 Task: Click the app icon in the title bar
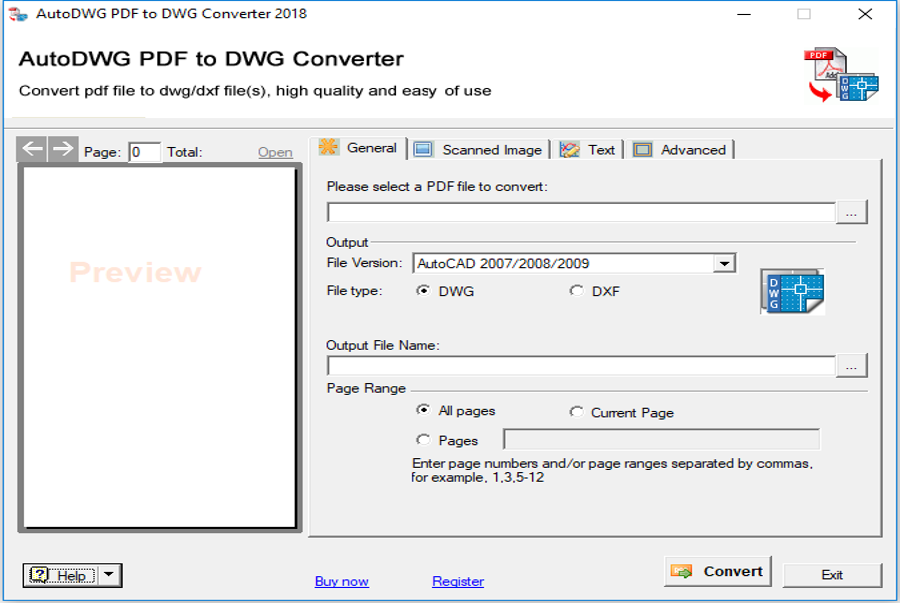click(x=18, y=14)
